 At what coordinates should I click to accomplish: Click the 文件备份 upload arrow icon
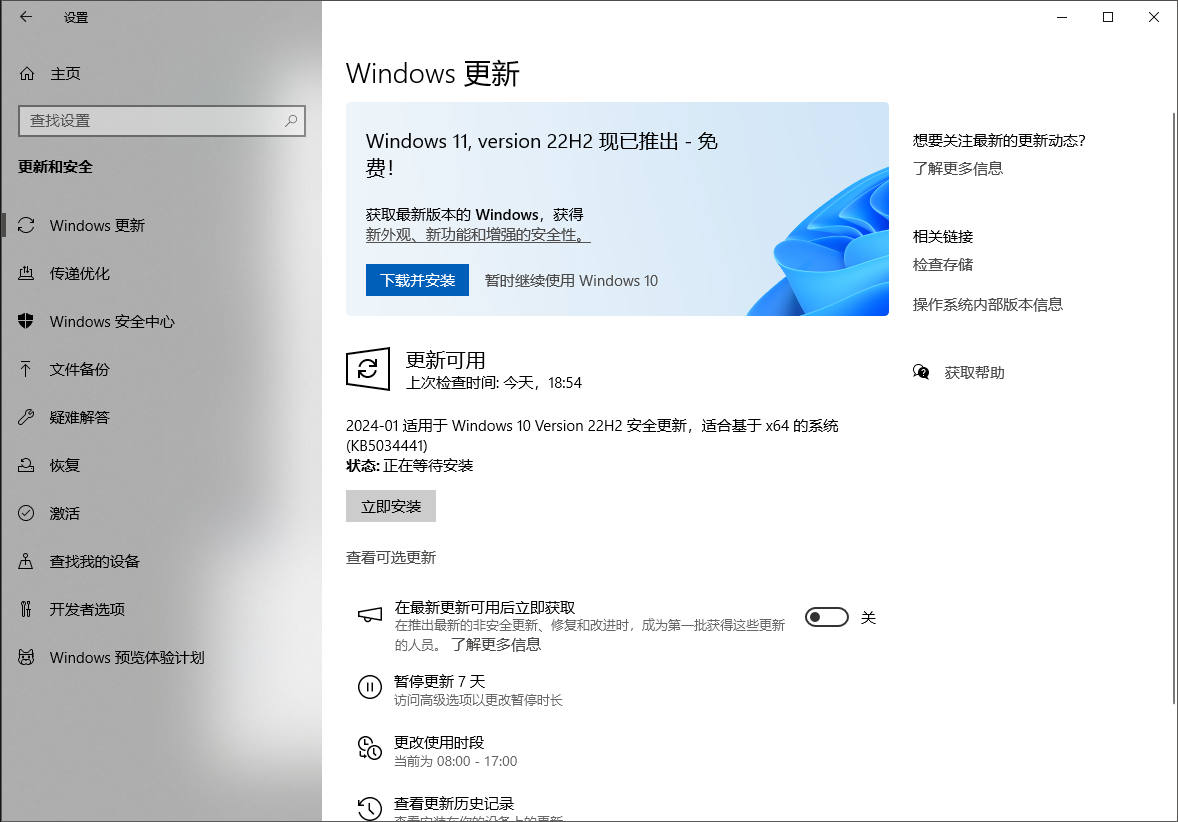27,370
